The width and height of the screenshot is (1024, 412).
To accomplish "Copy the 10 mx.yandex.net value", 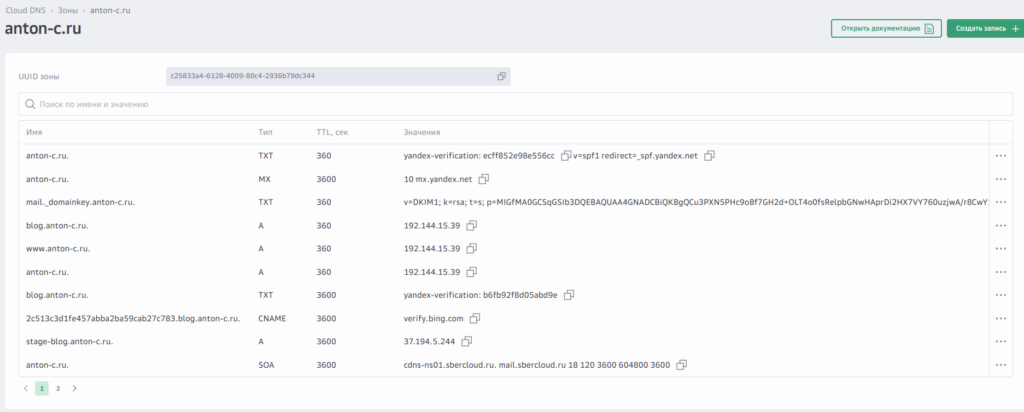I will pyautogui.click(x=483, y=179).
